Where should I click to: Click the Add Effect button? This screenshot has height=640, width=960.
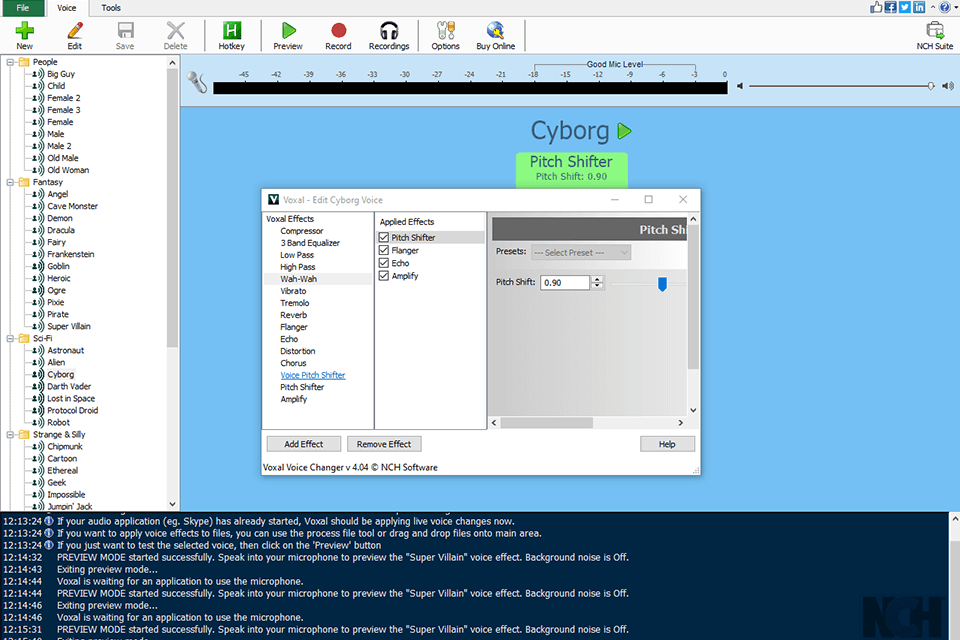[303, 444]
